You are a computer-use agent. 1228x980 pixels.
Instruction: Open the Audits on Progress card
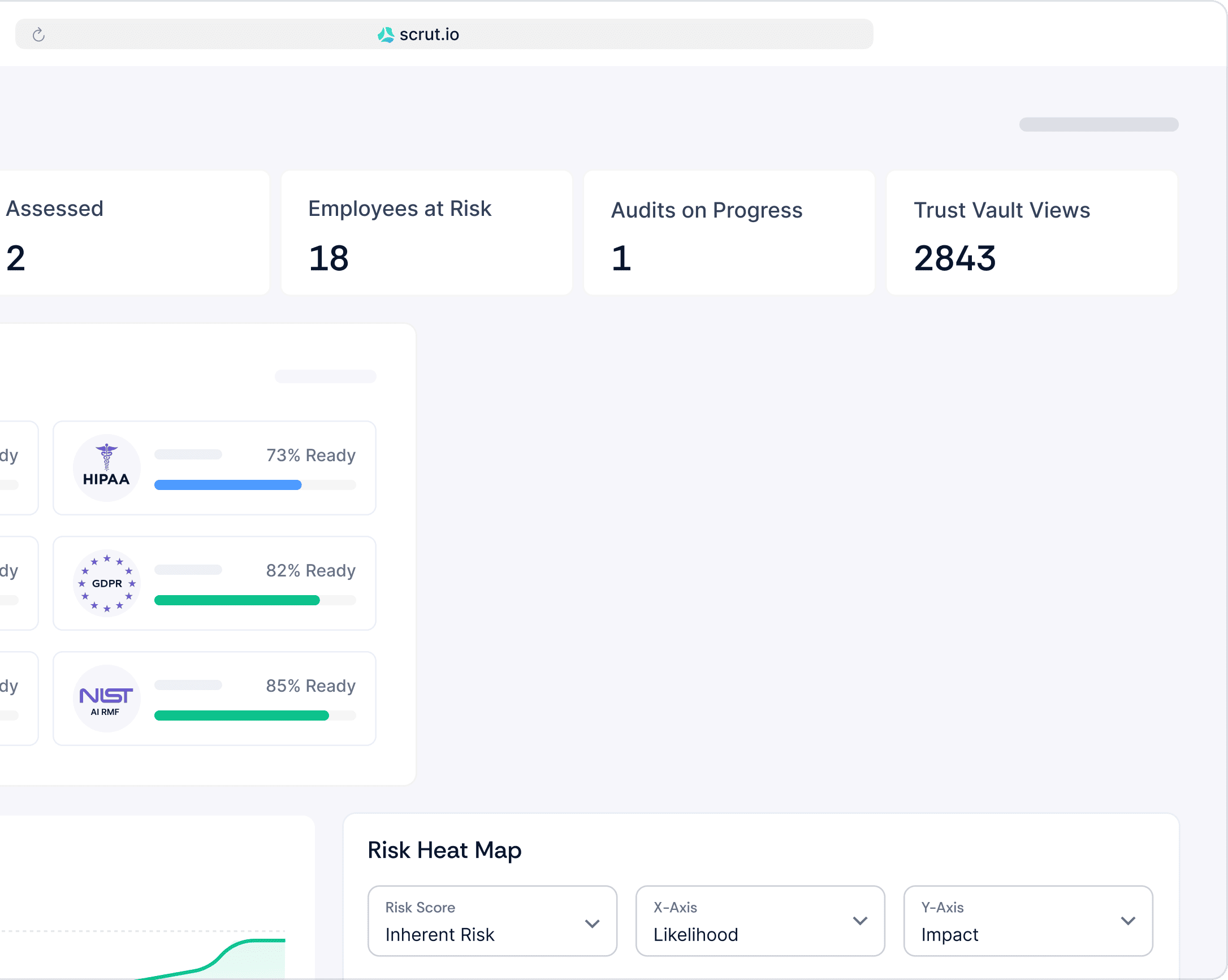coord(728,233)
